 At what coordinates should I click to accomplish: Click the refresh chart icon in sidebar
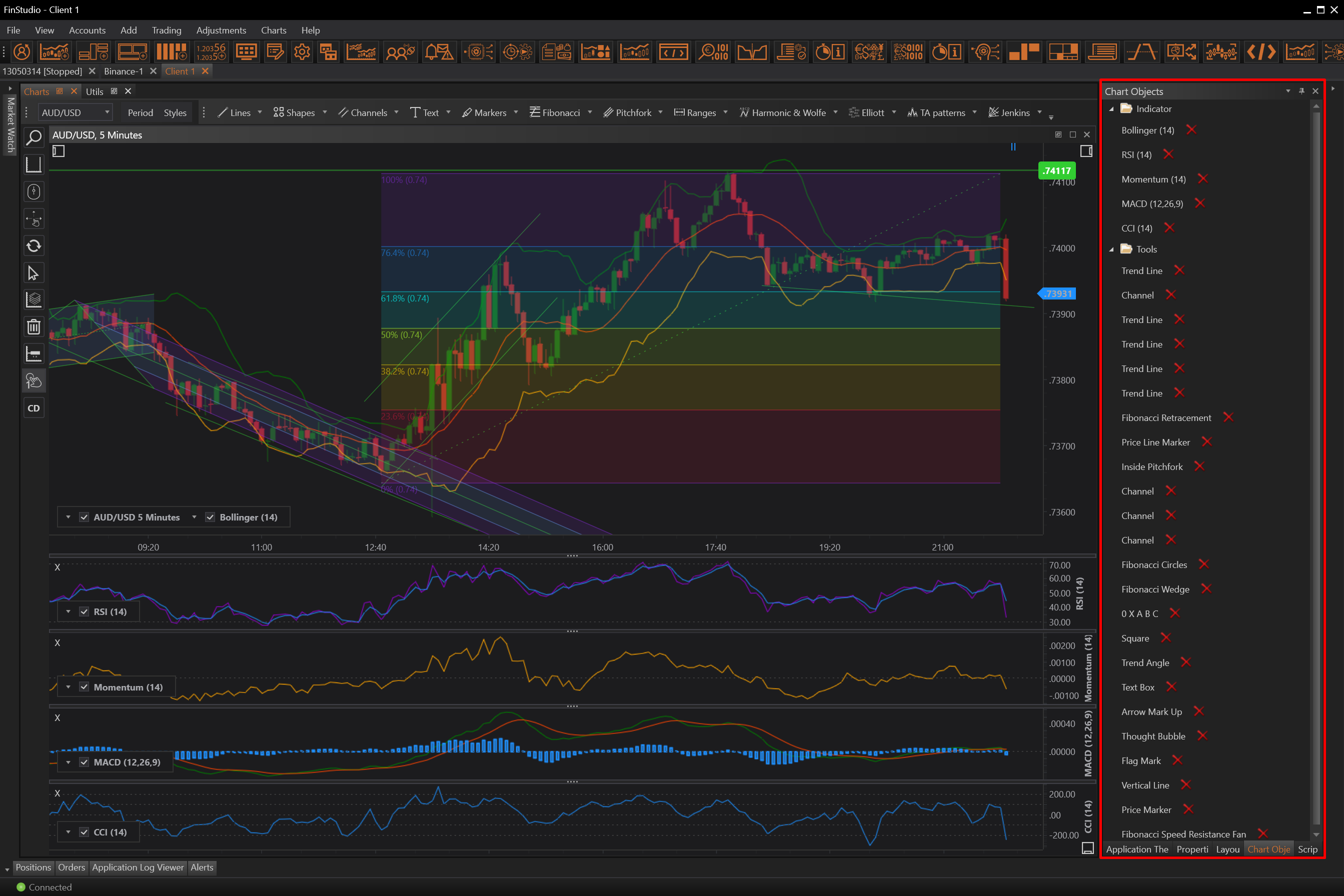pos(34,245)
